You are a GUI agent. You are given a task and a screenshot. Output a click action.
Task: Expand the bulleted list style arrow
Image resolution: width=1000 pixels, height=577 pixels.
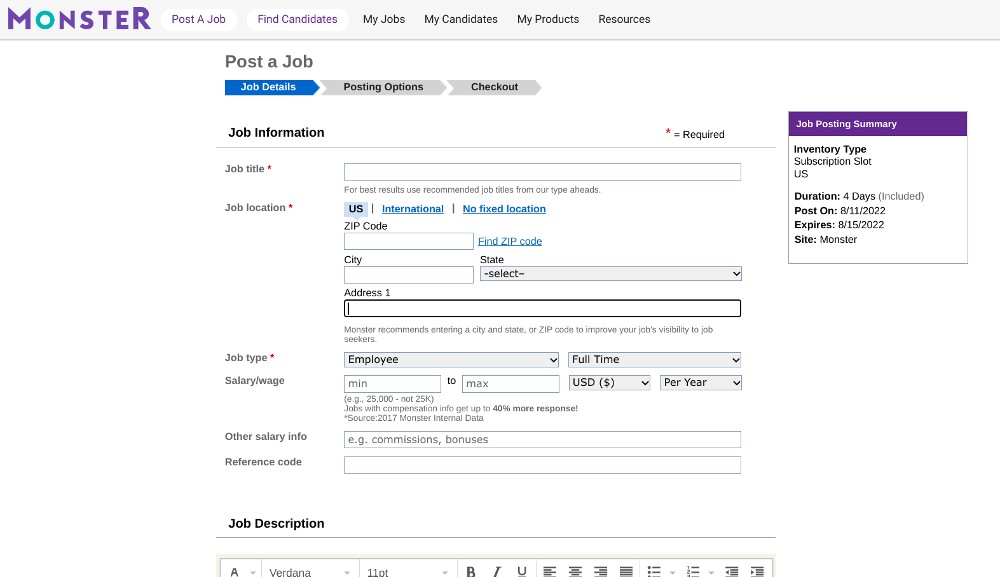[x=672, y=572]
